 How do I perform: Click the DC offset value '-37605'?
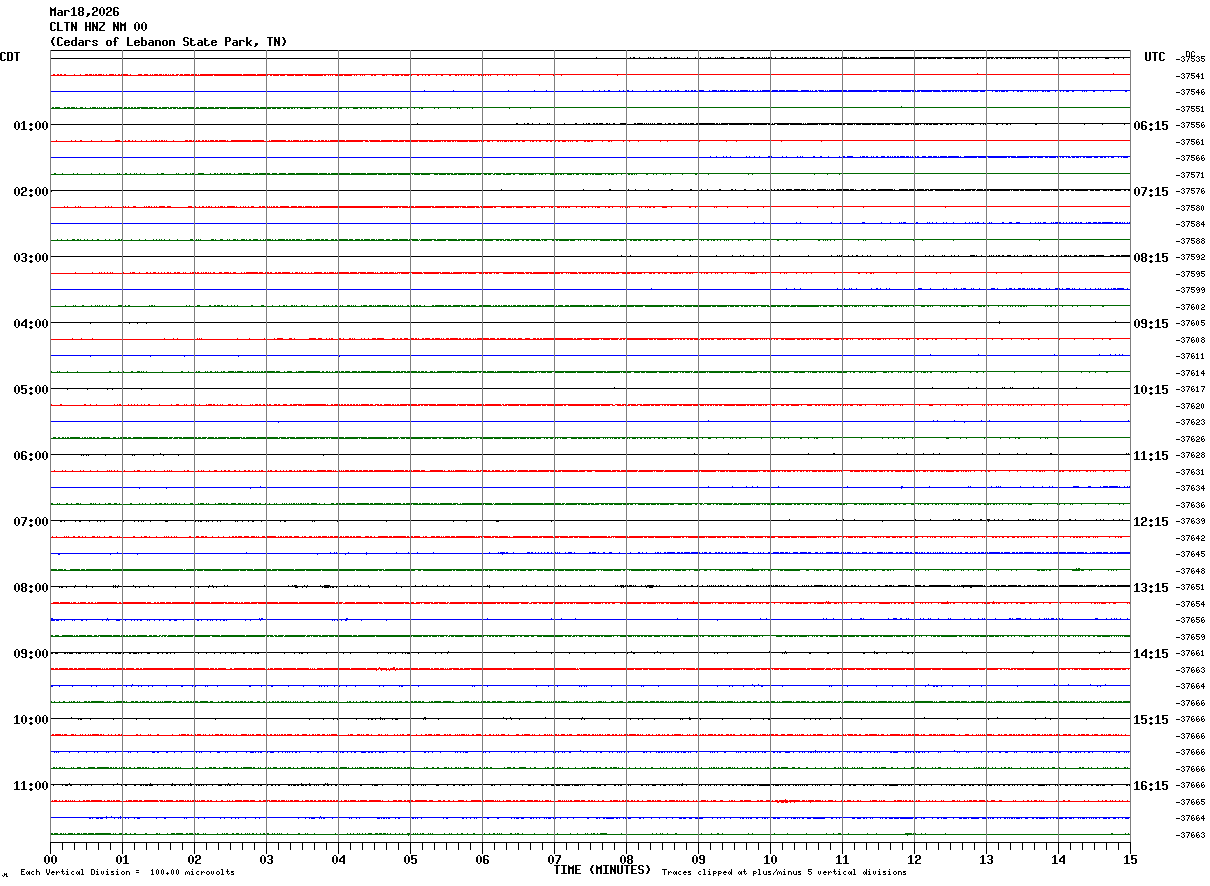point(1190,323)
